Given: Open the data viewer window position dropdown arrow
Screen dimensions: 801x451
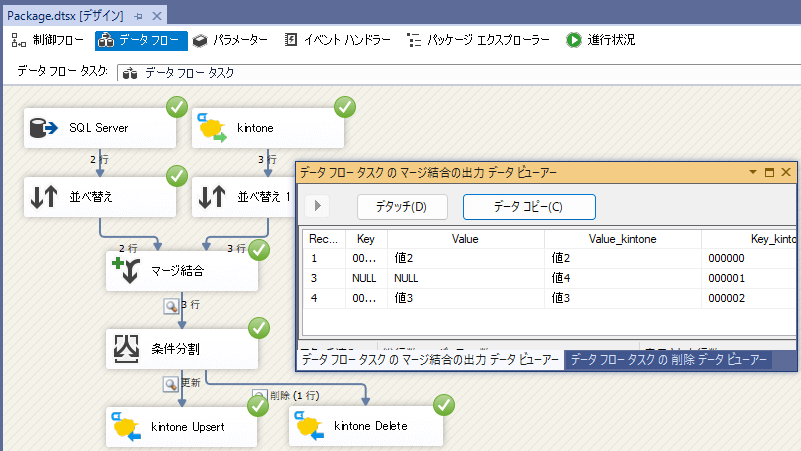Looking at the screenshot, I should (x=753, y=172).
